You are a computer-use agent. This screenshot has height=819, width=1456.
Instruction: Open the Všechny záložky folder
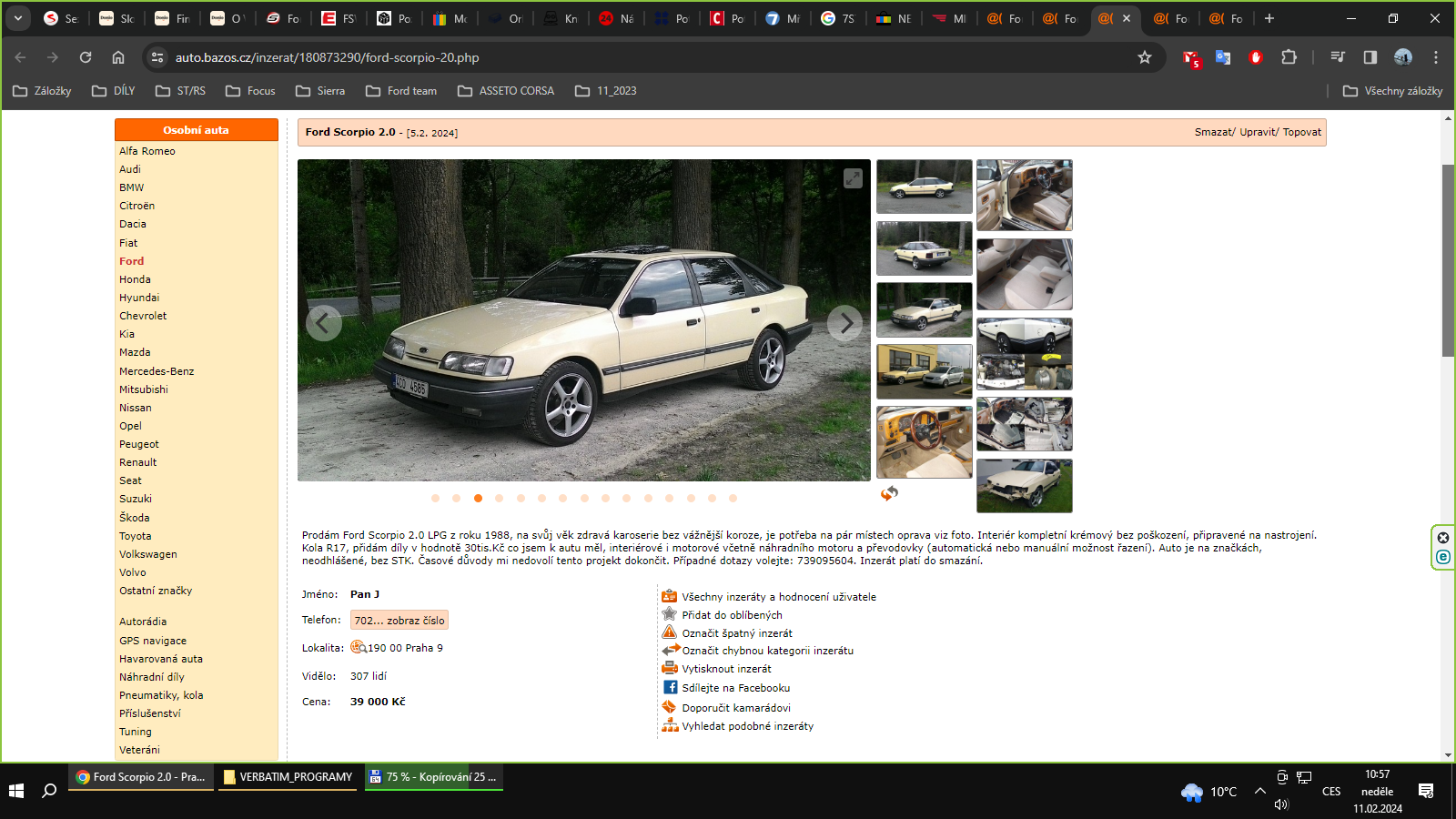click(x=1392, y=91)
